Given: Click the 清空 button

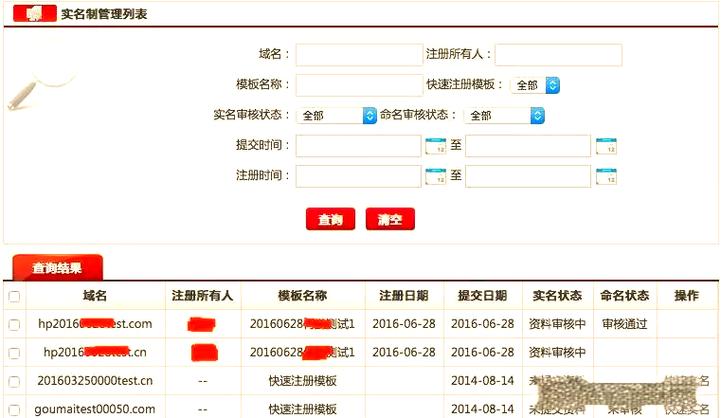Looking at the screenshot, I should coord(390,219).
